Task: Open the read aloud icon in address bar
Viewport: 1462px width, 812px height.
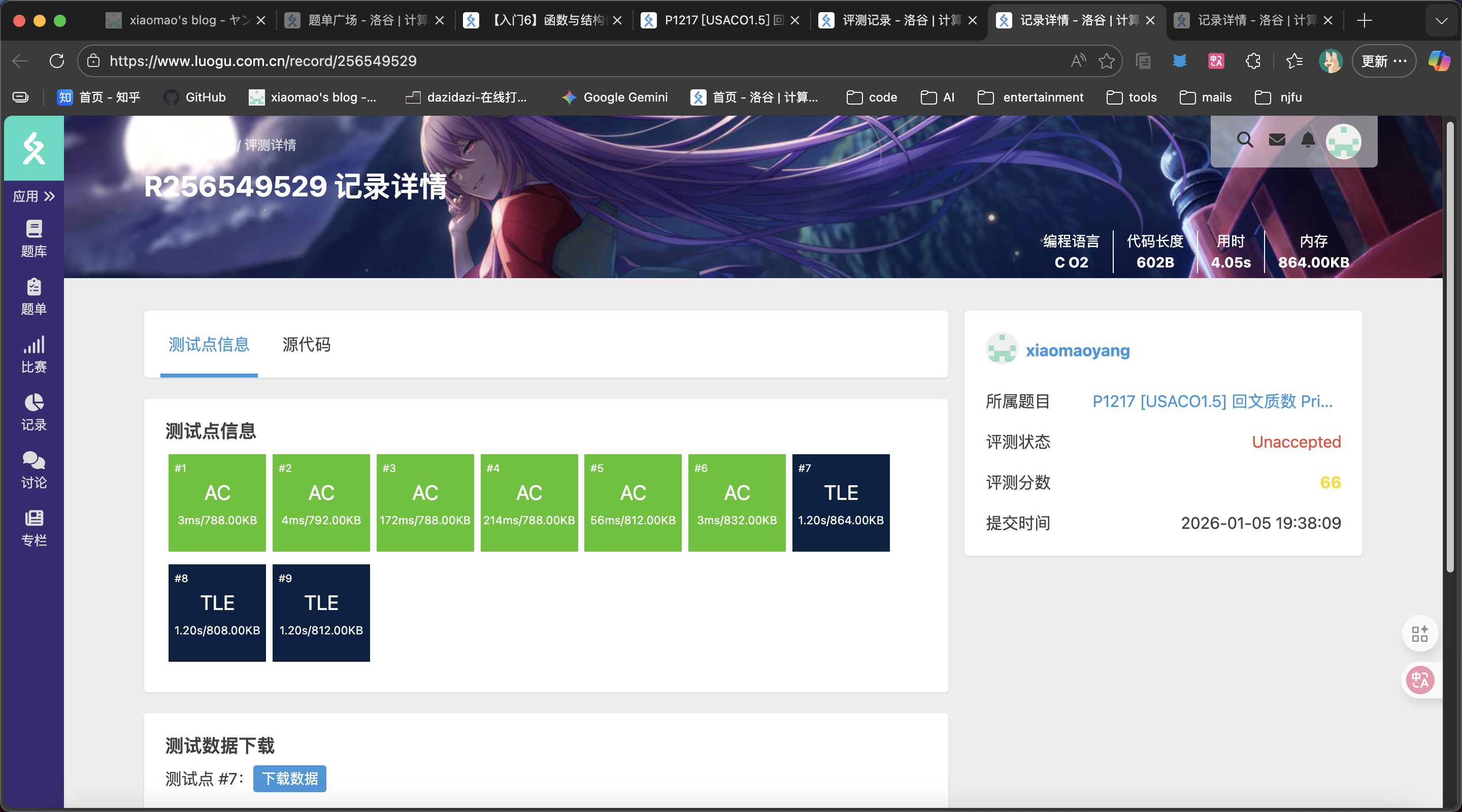Action: tap(1078, 61)
